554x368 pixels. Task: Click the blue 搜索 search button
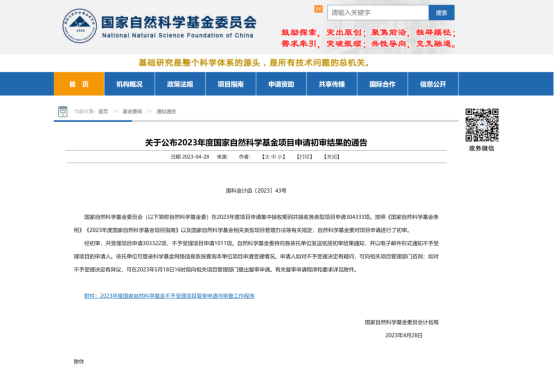441,13
